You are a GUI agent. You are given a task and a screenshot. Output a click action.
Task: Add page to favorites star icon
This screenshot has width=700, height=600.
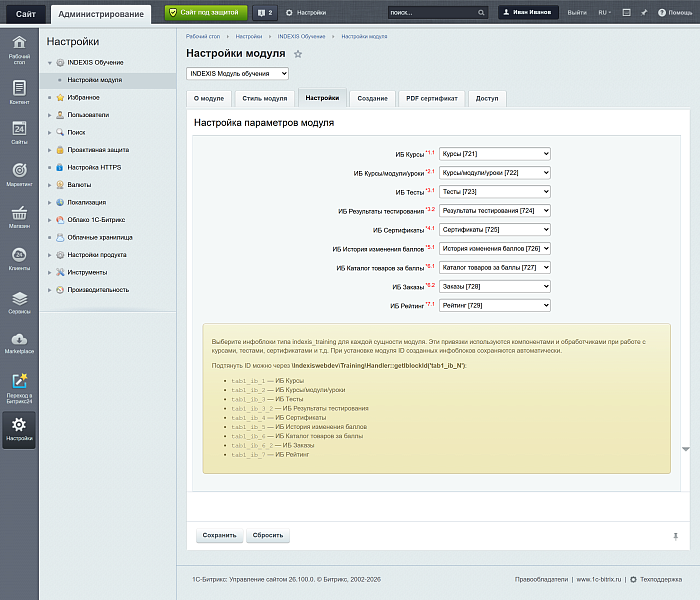click(x=298, y=54)
